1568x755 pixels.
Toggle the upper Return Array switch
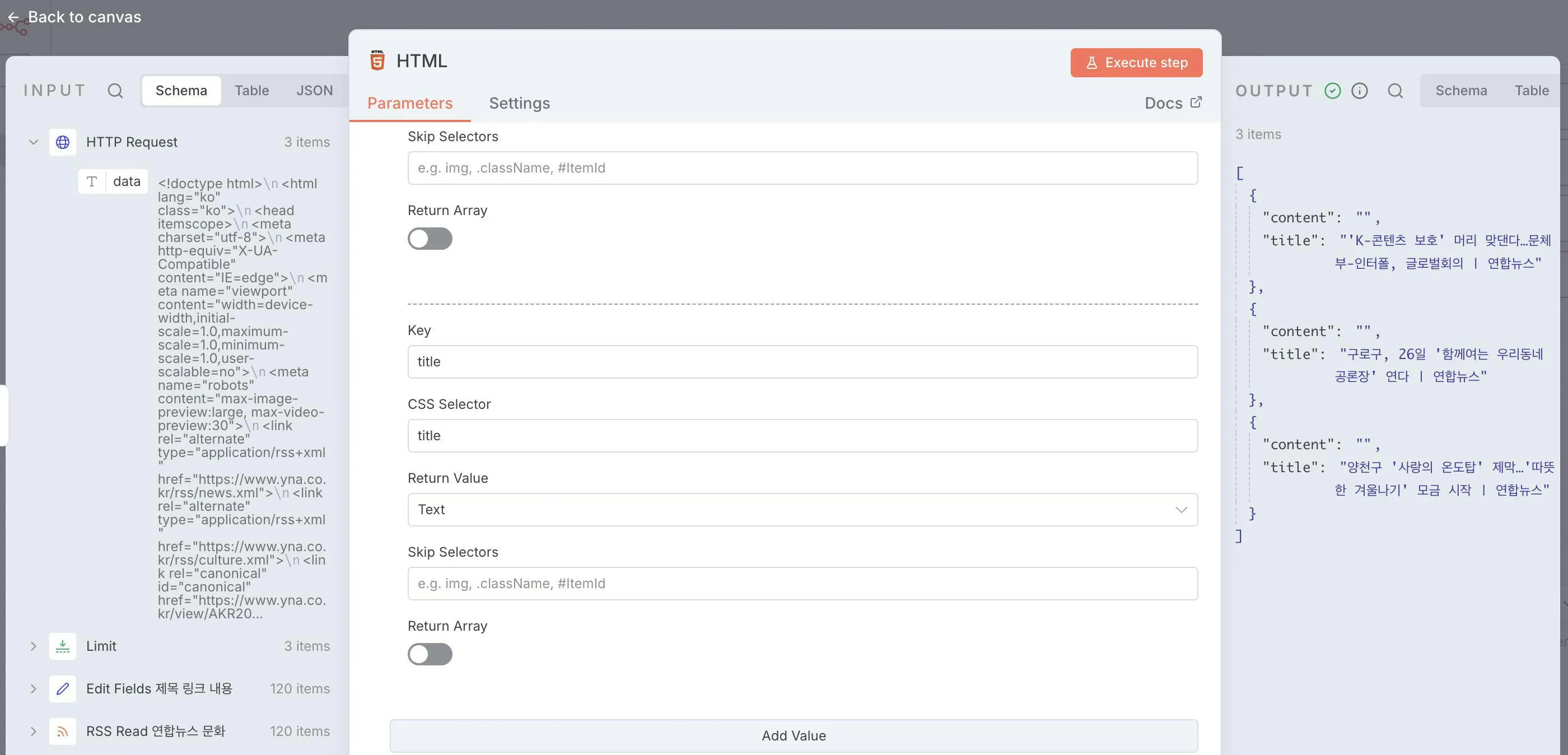(430, 239)
